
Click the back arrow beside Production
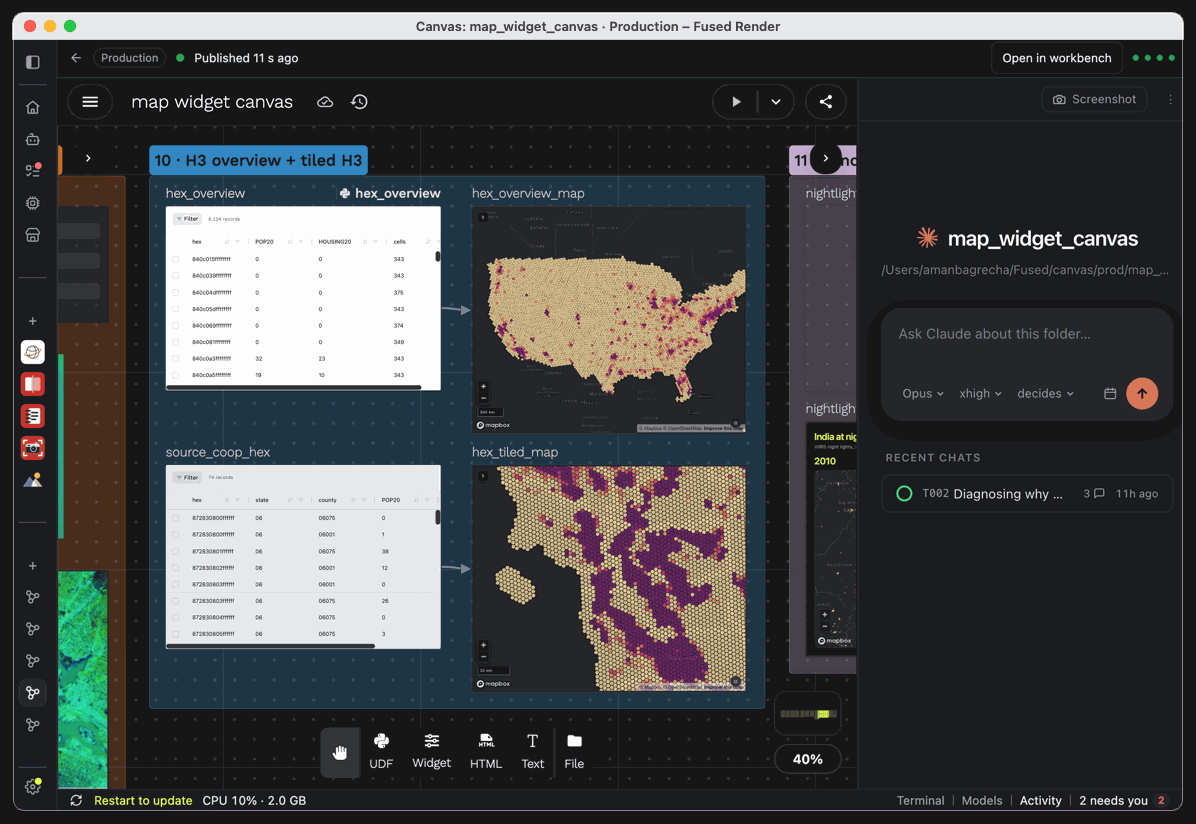click(76, 58)
